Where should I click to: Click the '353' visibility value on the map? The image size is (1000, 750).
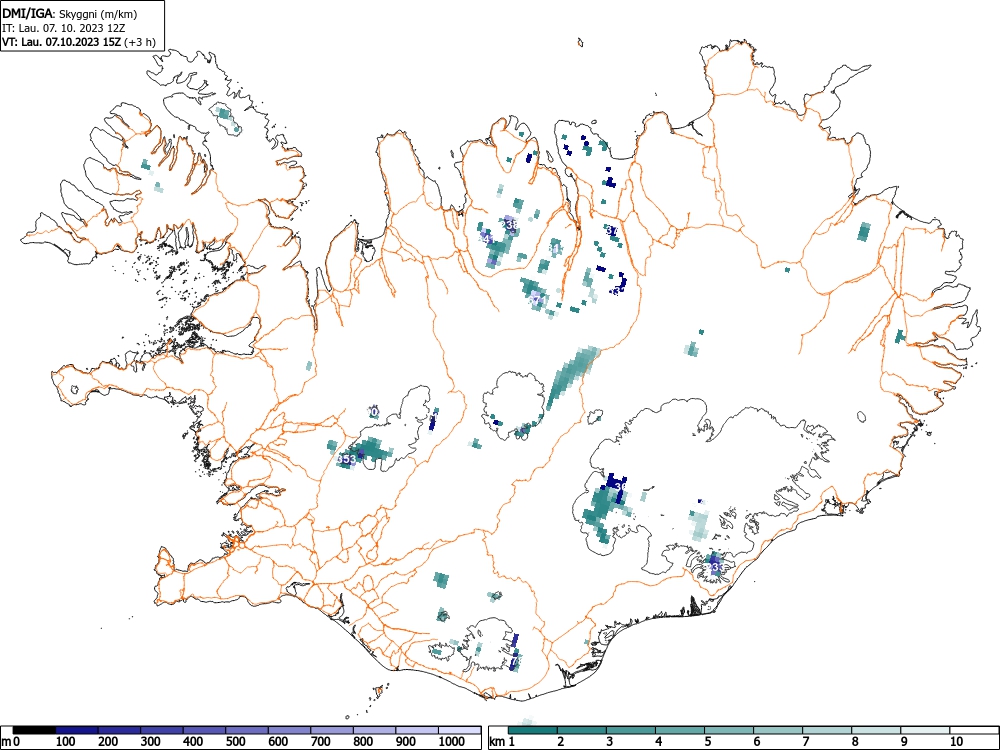[346, 460]
